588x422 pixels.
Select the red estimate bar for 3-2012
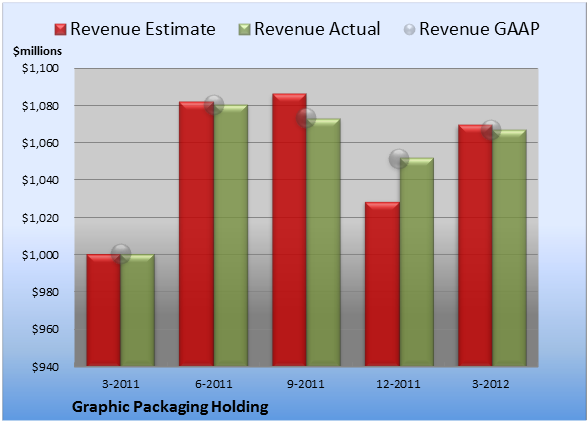(x=475, y=245)
